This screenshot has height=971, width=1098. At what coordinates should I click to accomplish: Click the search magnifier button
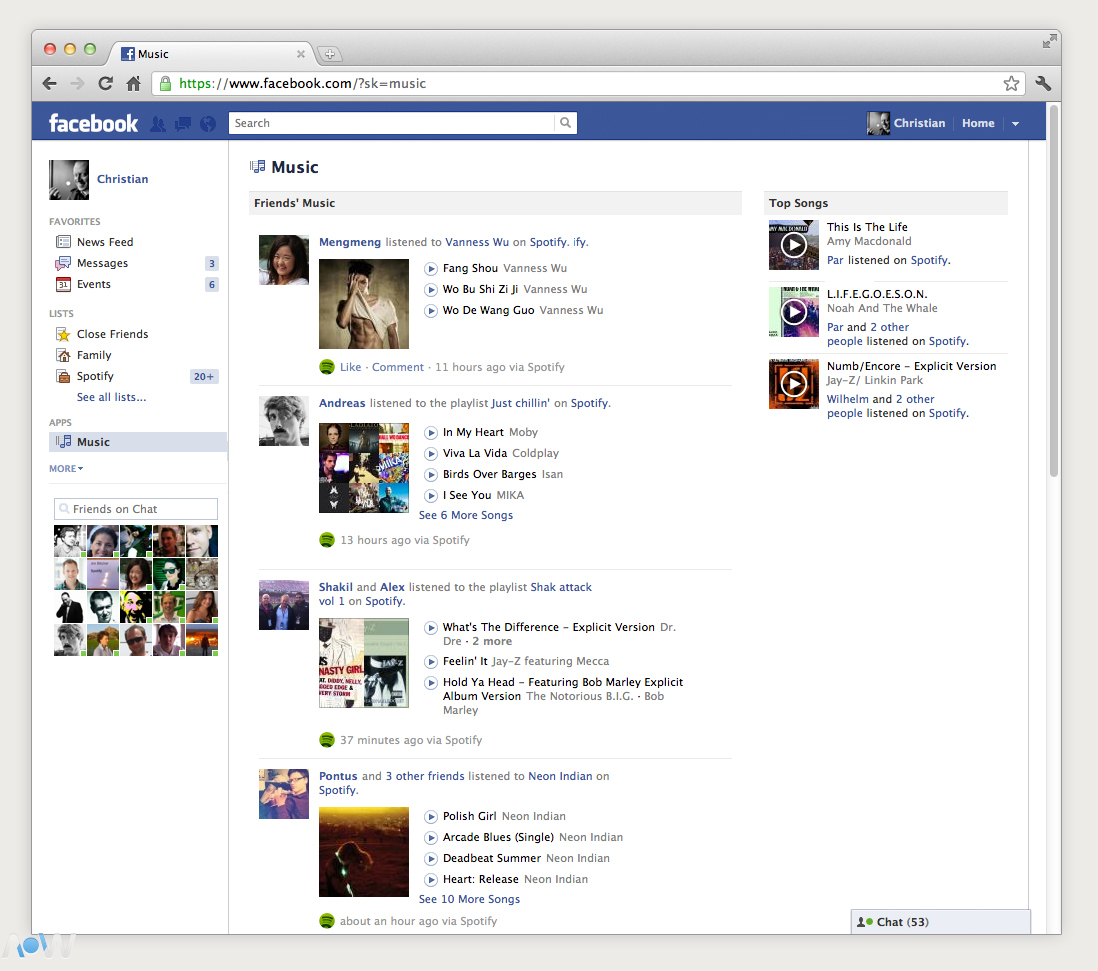[566, 123]
